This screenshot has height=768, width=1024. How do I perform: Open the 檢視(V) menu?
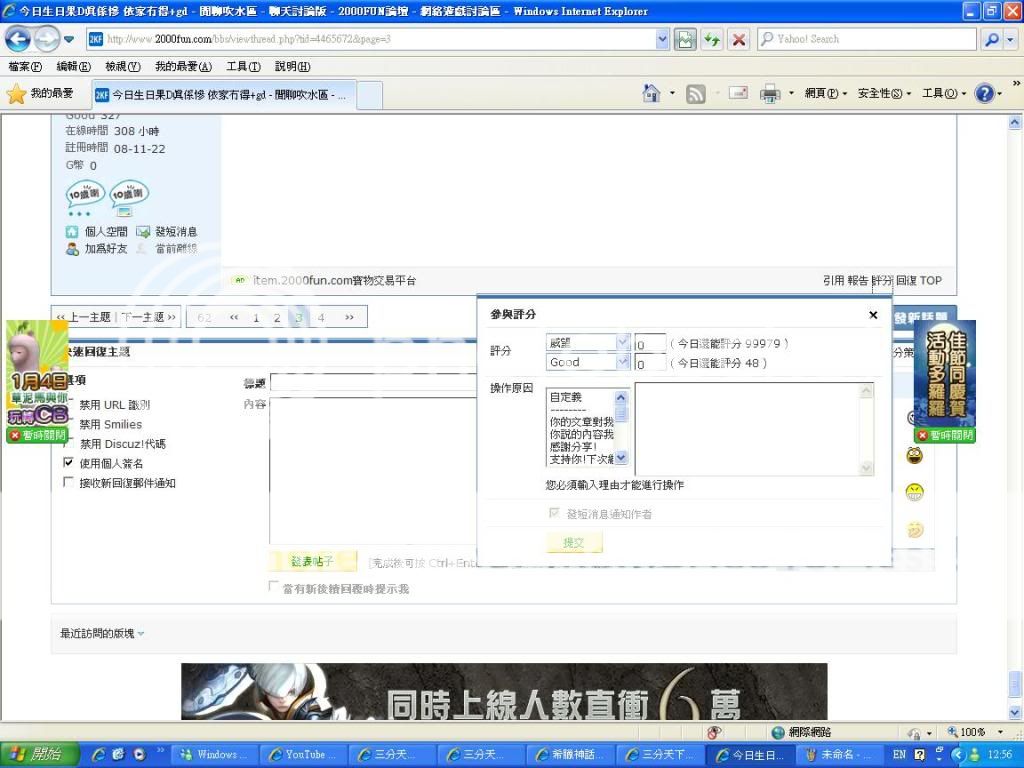(x=122, y=66)
